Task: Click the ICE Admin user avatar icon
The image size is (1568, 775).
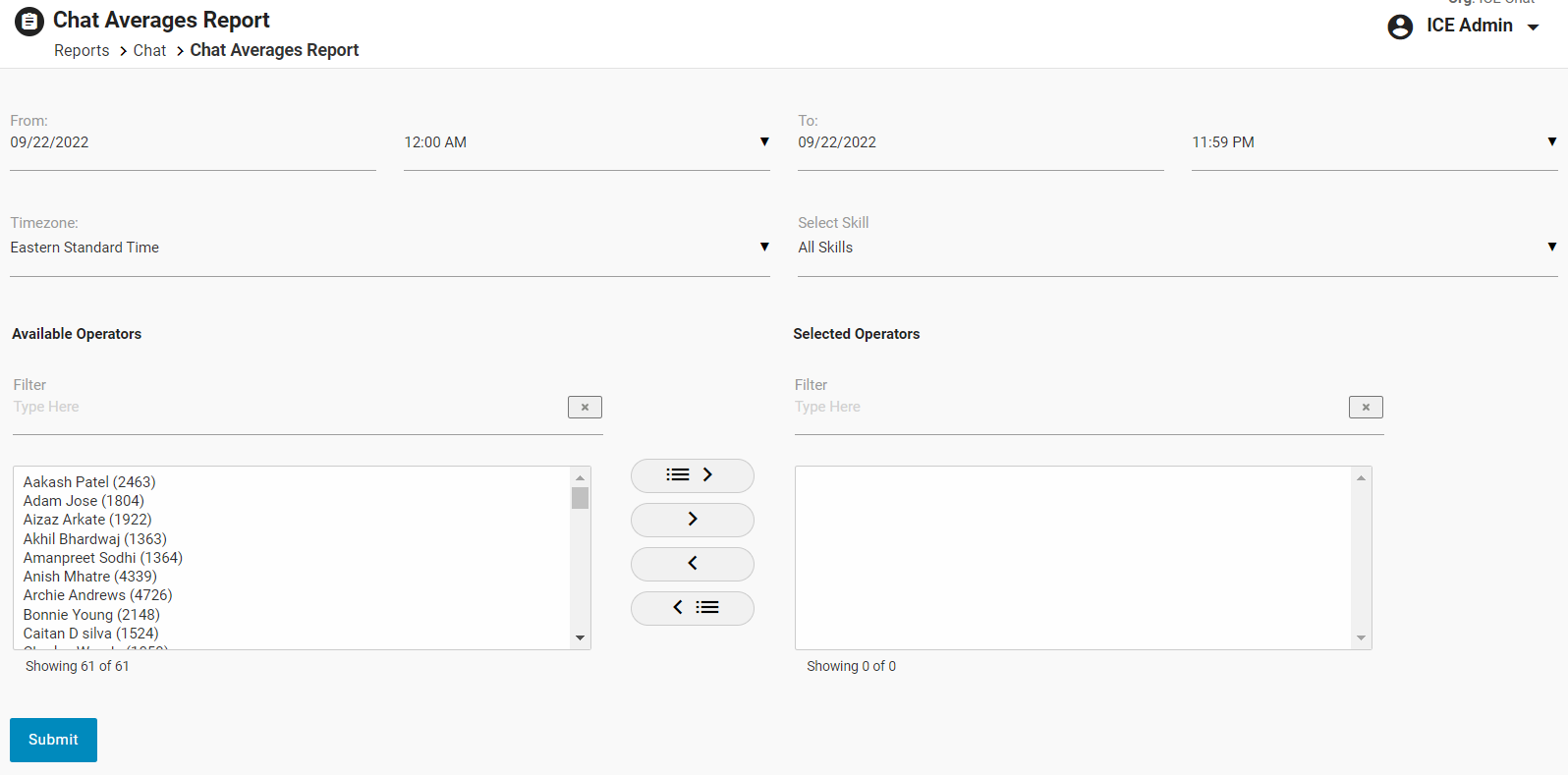Action: pos(1400,27)
